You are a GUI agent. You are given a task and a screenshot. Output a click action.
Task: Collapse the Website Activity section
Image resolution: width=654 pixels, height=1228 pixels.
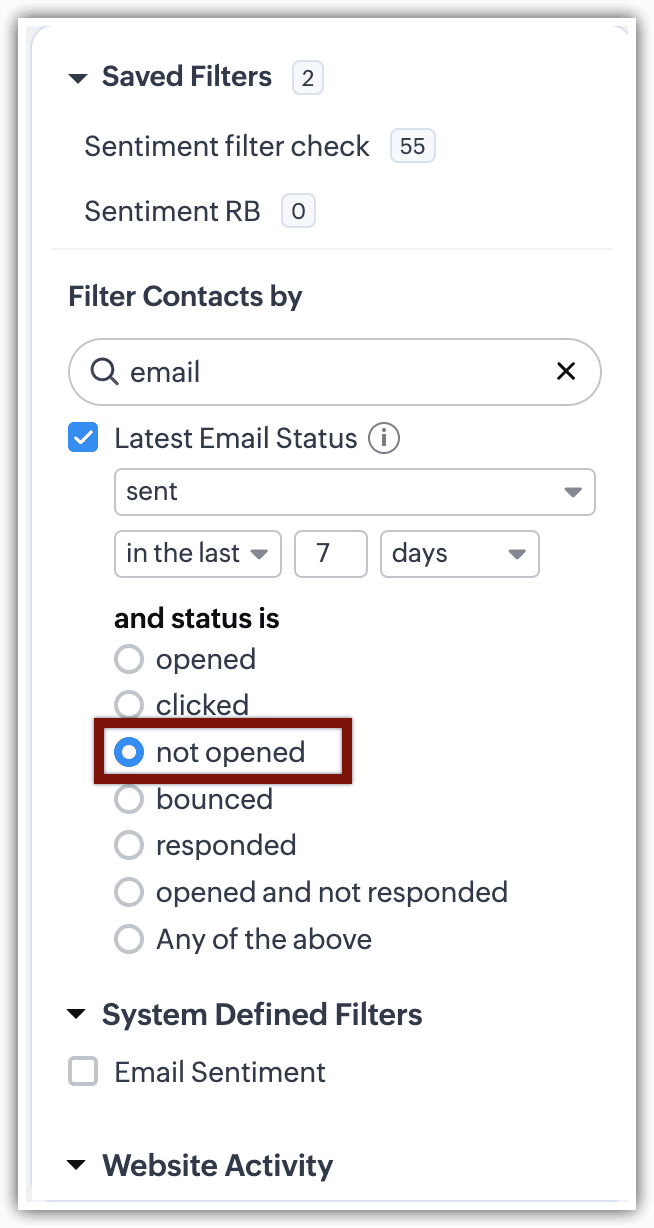pyautogui.click(x=78, y=1165)
